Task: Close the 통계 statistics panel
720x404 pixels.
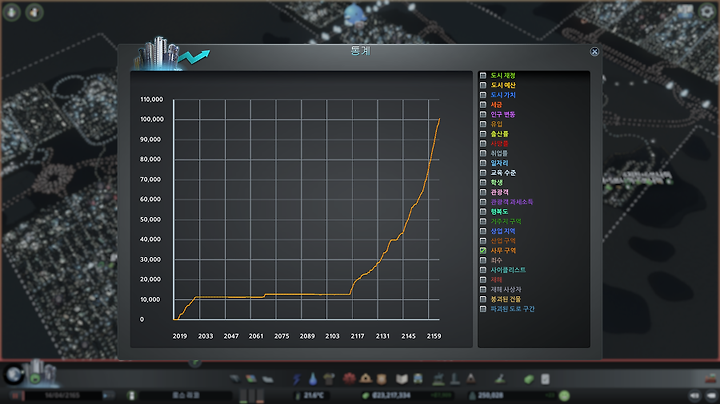Action: point(594,51)
